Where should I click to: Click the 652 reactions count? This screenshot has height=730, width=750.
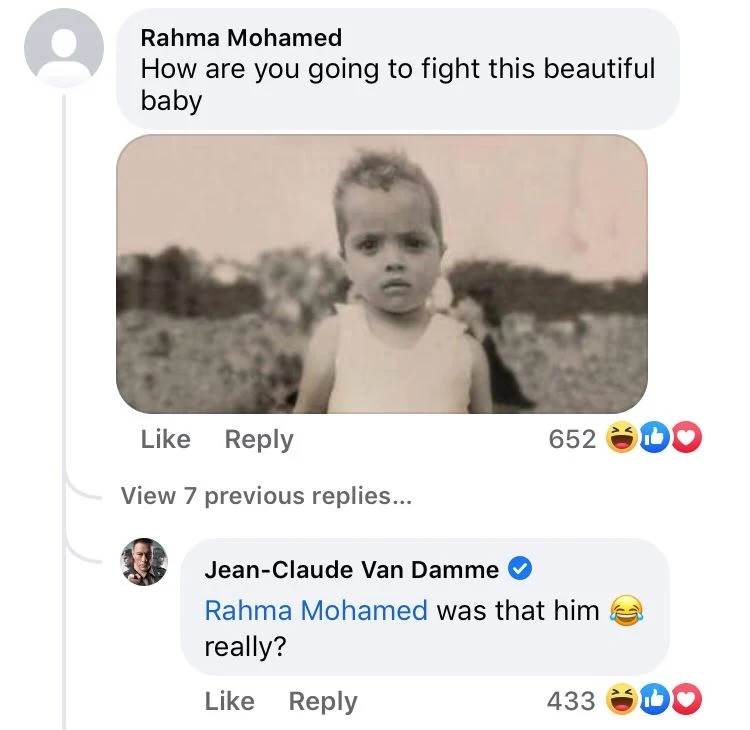(x=573, y=439)
